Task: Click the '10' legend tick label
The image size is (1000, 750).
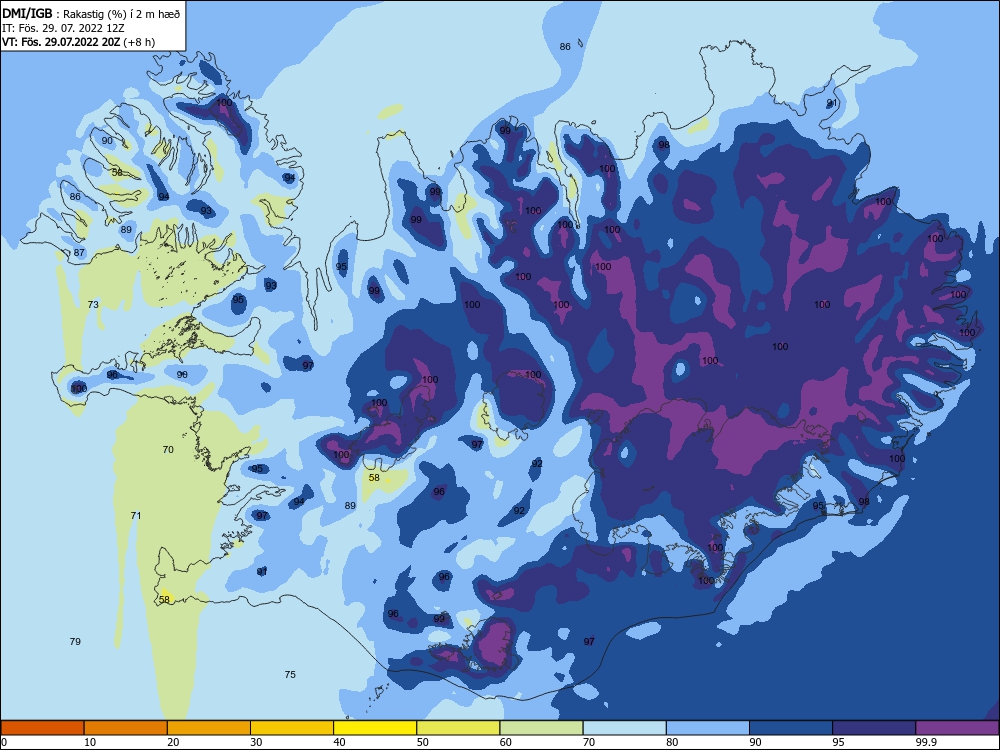Action: [90, 742]
